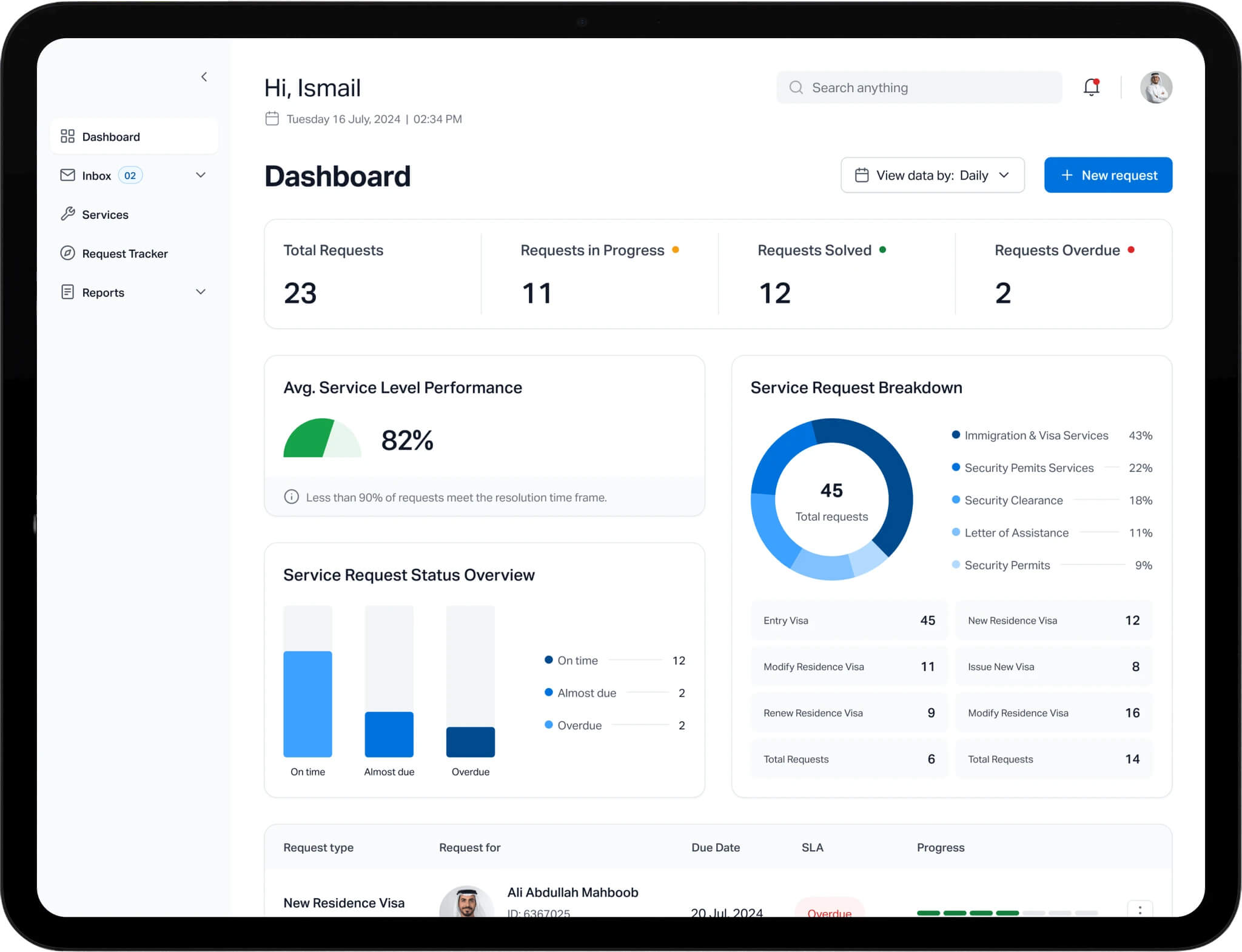The width and height of the screenshot is (1242, 952).
Task: Click the Dashboard grid icon in the sidebar
Action: click(x=67, y=136)
